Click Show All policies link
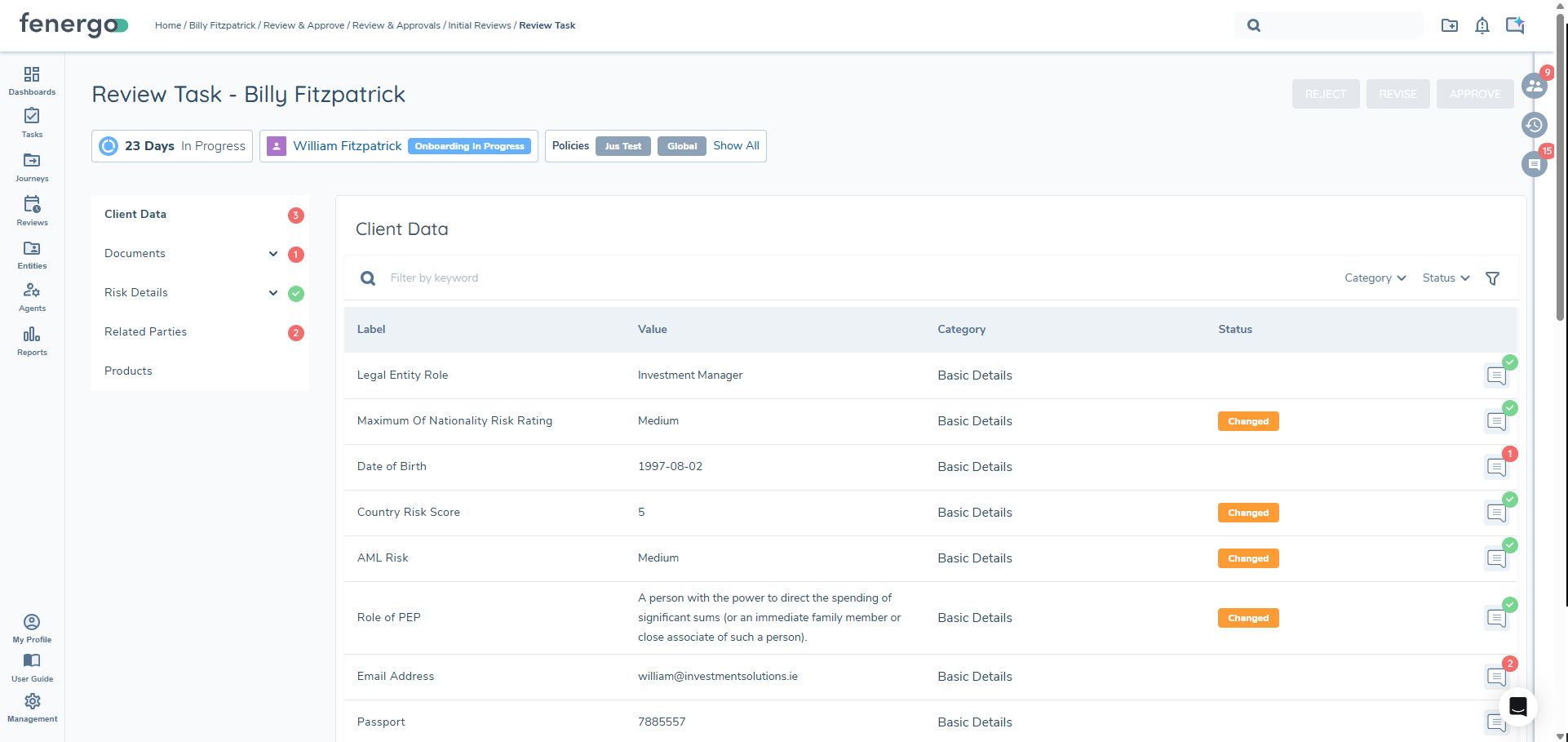 [x=736, y=146]
